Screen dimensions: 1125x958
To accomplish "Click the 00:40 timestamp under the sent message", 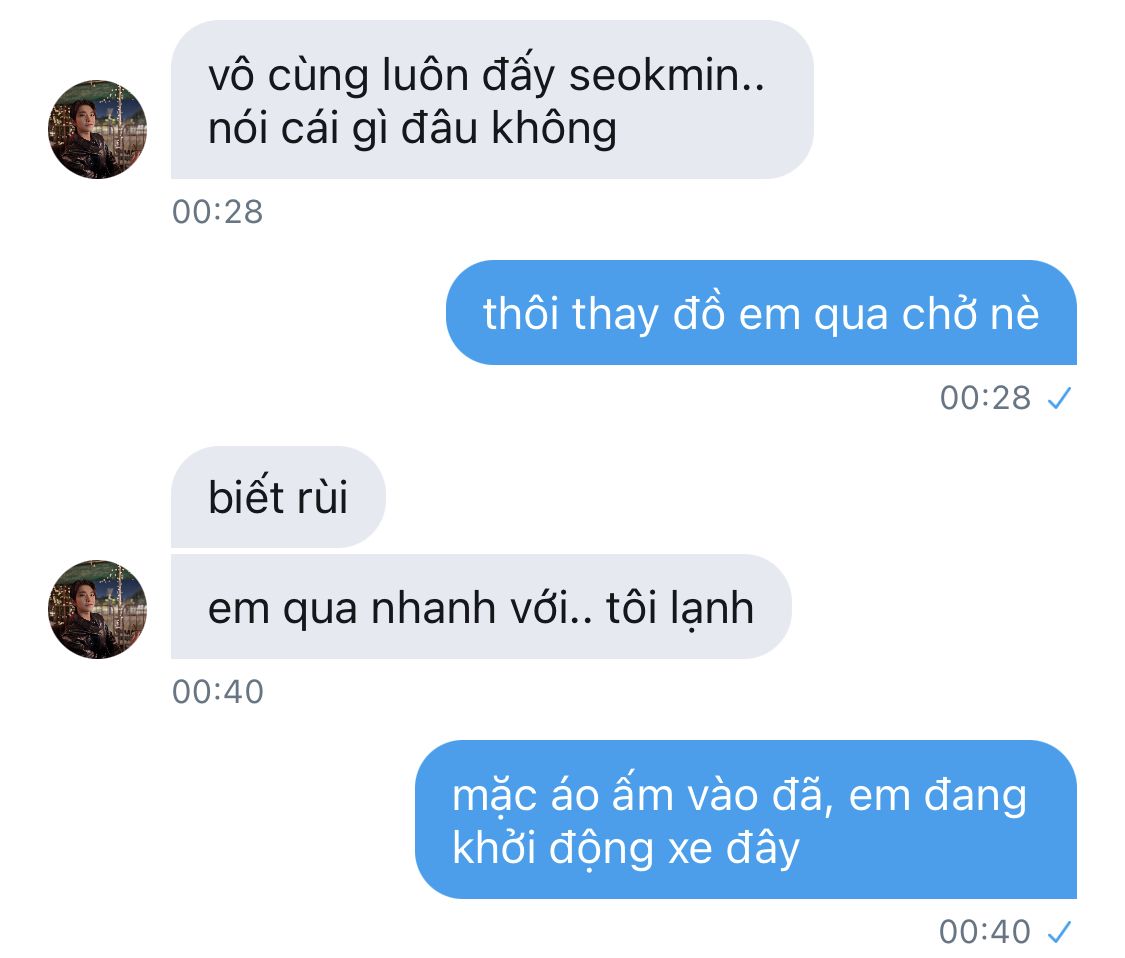I will [x=985, y=931].
